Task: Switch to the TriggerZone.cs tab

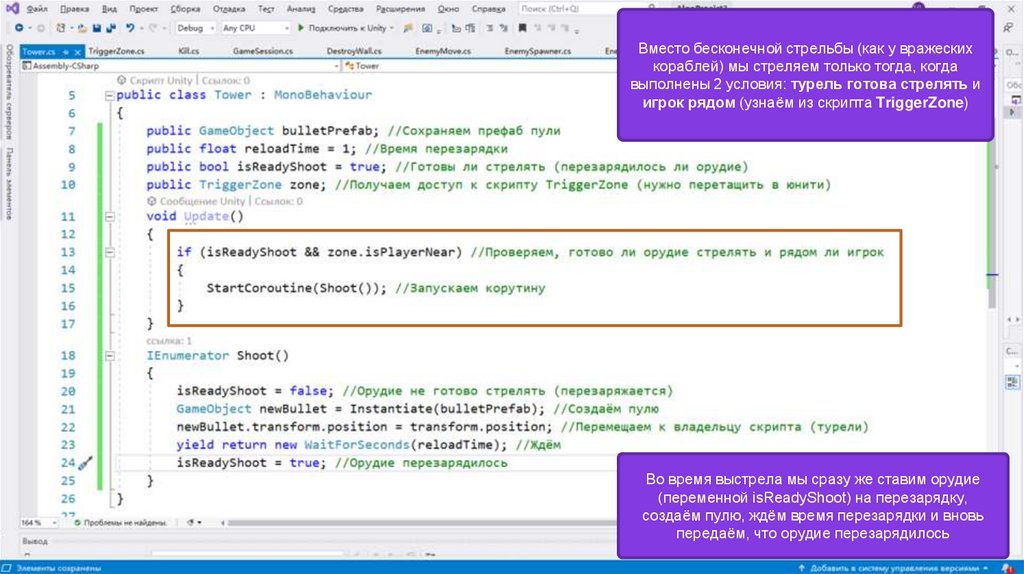Action: 117,50
